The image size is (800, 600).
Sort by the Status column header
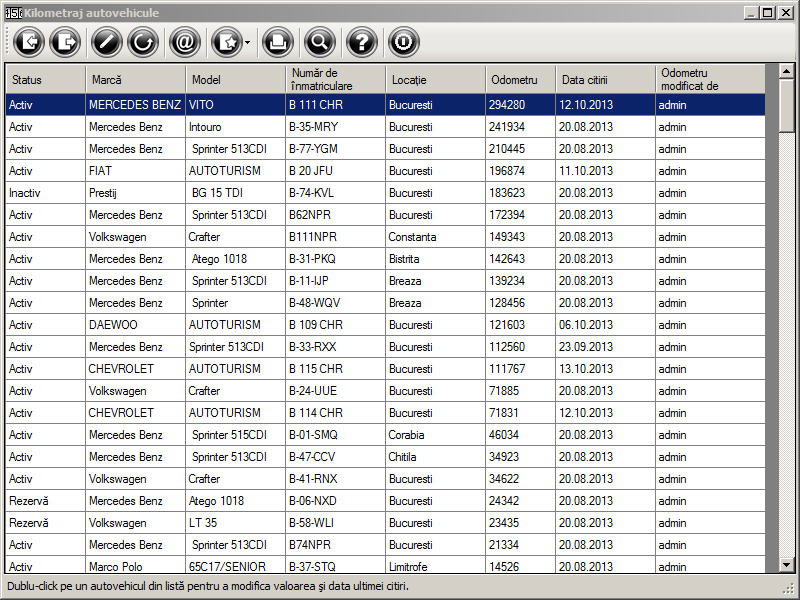(x=45, y=80)
